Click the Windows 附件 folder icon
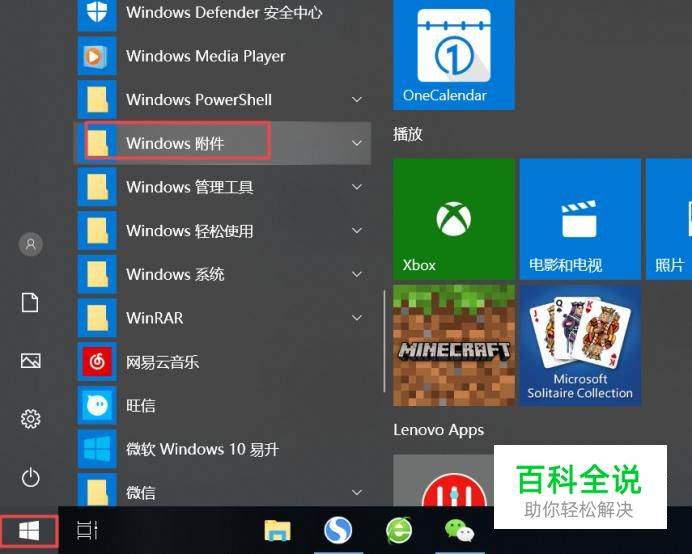 (97, 143)
